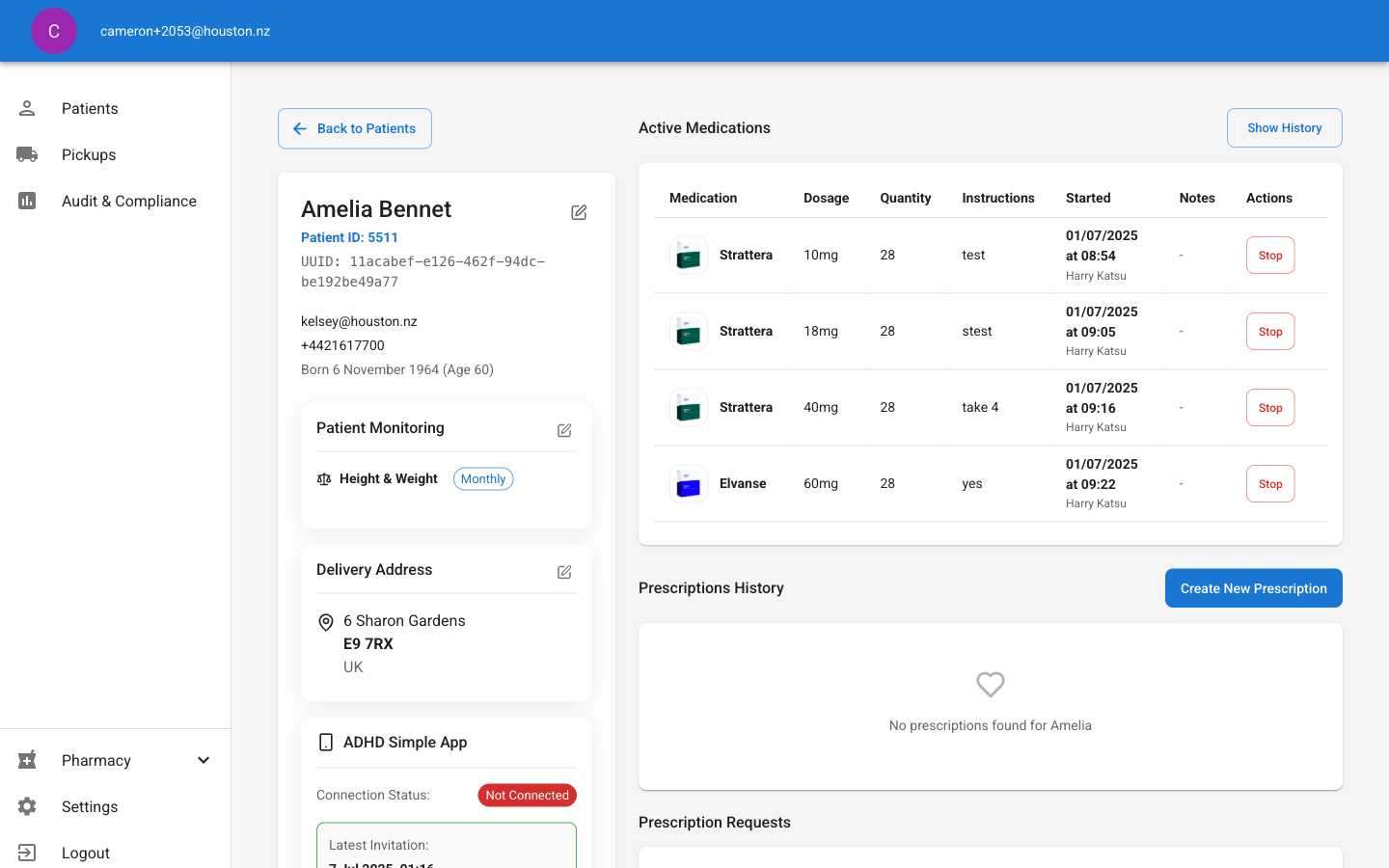Edit Patient Monitoring pencil icon
1389x868 pixels.
(564, 430)
